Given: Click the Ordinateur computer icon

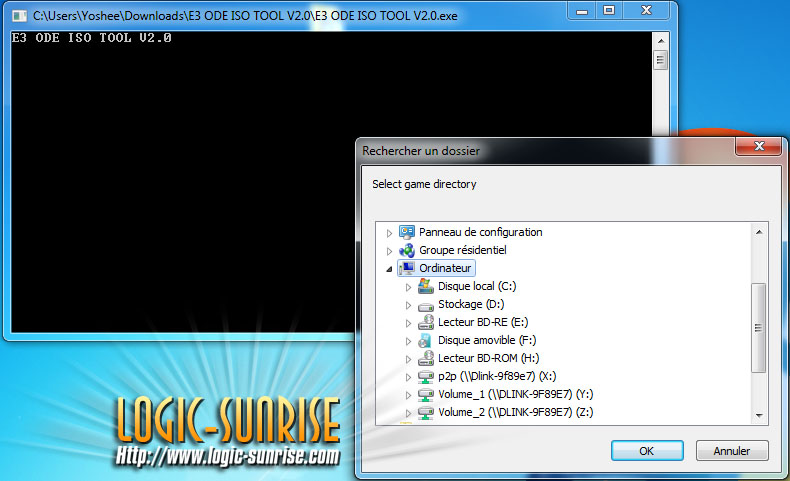Looking at the screenshot, I should coord(407,268).
